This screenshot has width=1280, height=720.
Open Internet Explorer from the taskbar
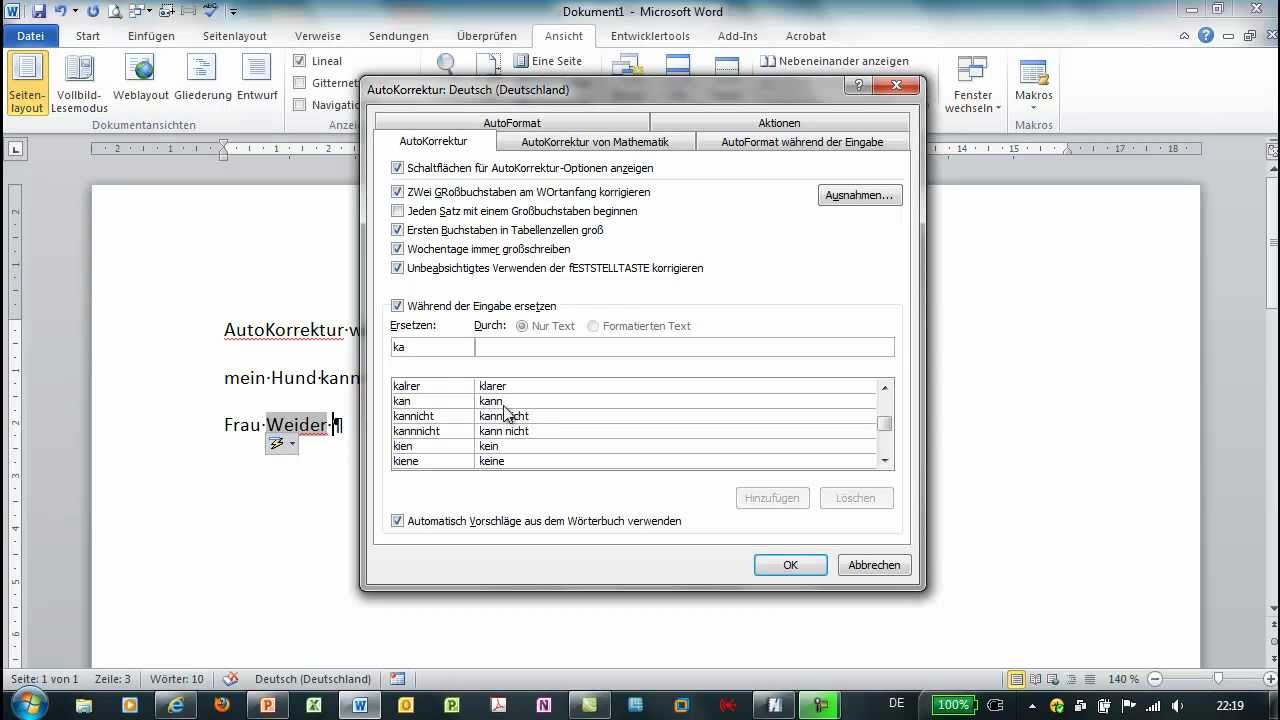click(176, 705)
